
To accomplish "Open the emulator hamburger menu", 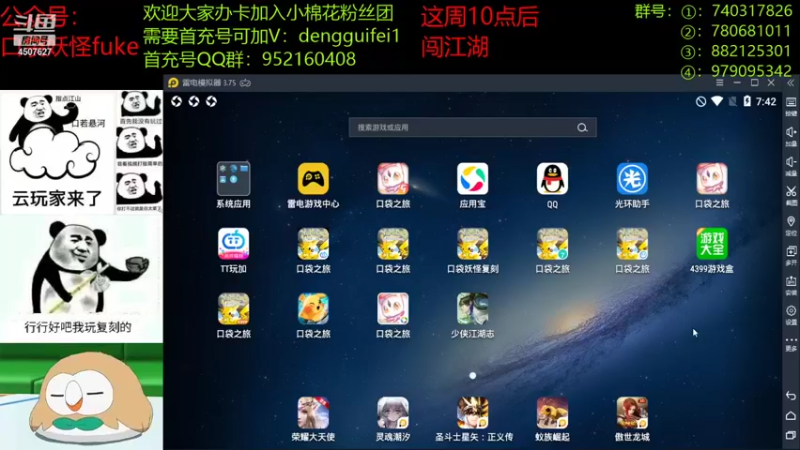I will pos(719,83).
